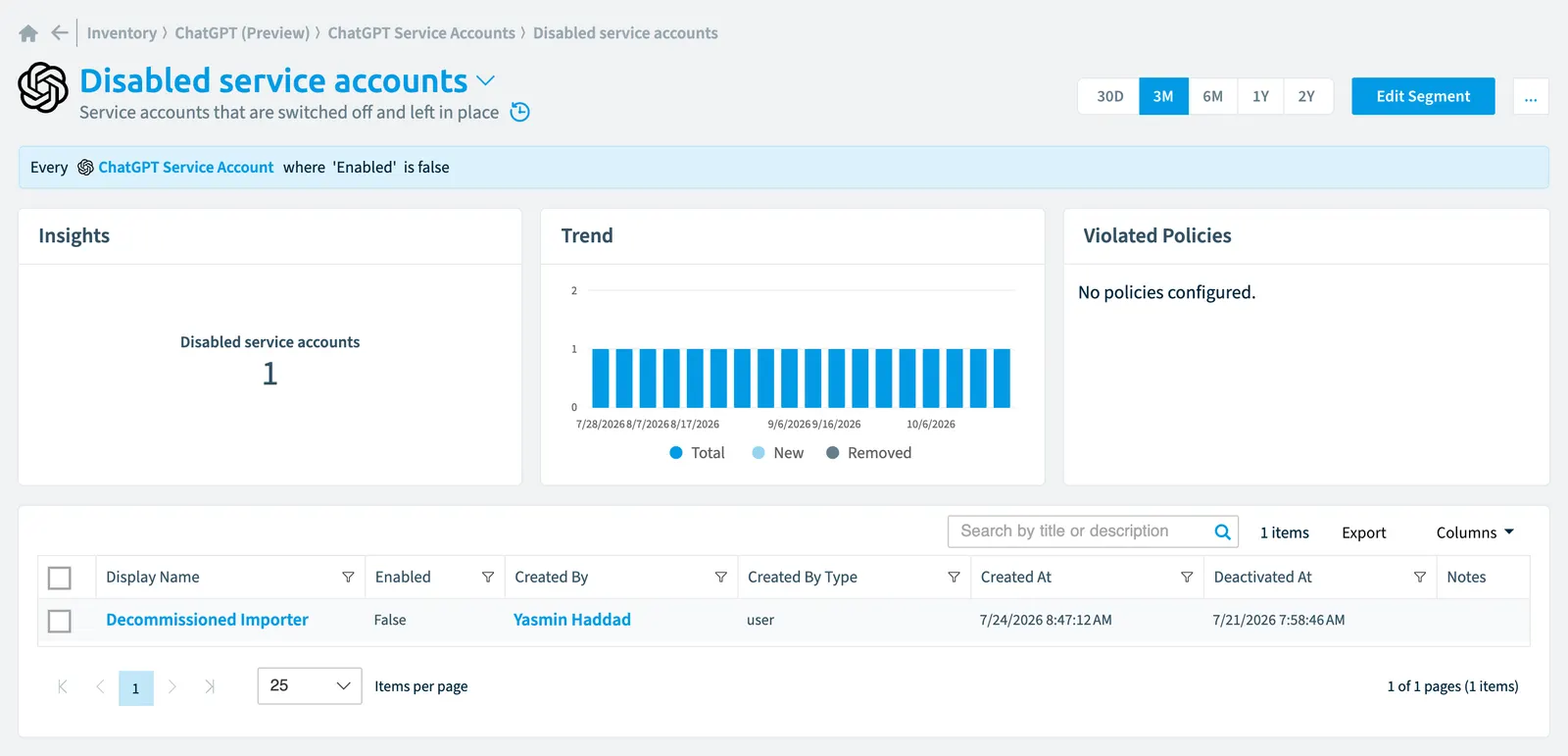Go to the previous page

coord(100,686)
